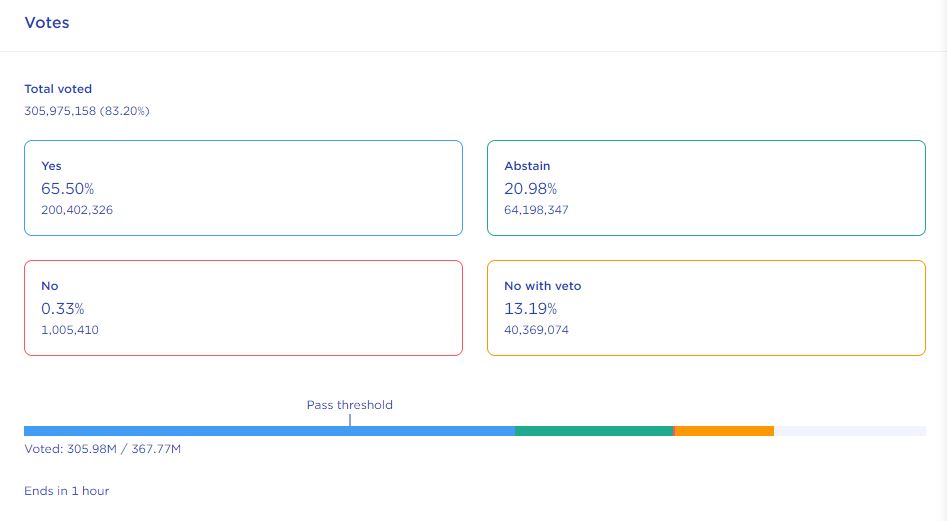
Task: Click the No vote card
Action: point(243,308)
